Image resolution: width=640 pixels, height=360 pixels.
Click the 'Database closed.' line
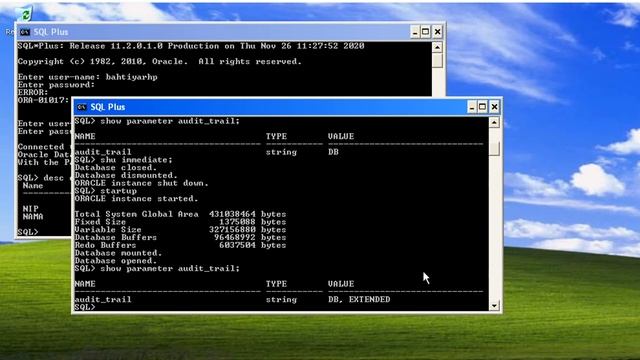(x=116, y=167)
